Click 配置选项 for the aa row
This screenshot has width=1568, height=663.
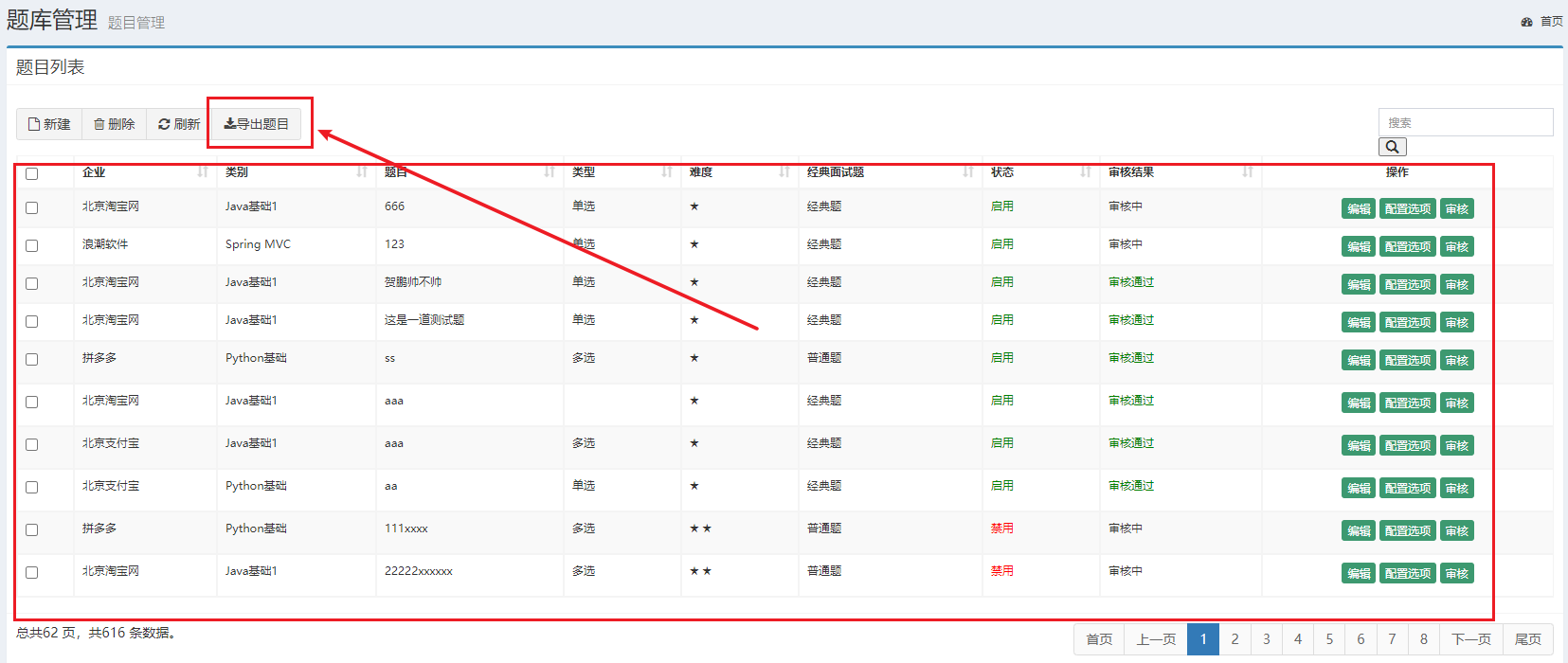coord(1408,488)
